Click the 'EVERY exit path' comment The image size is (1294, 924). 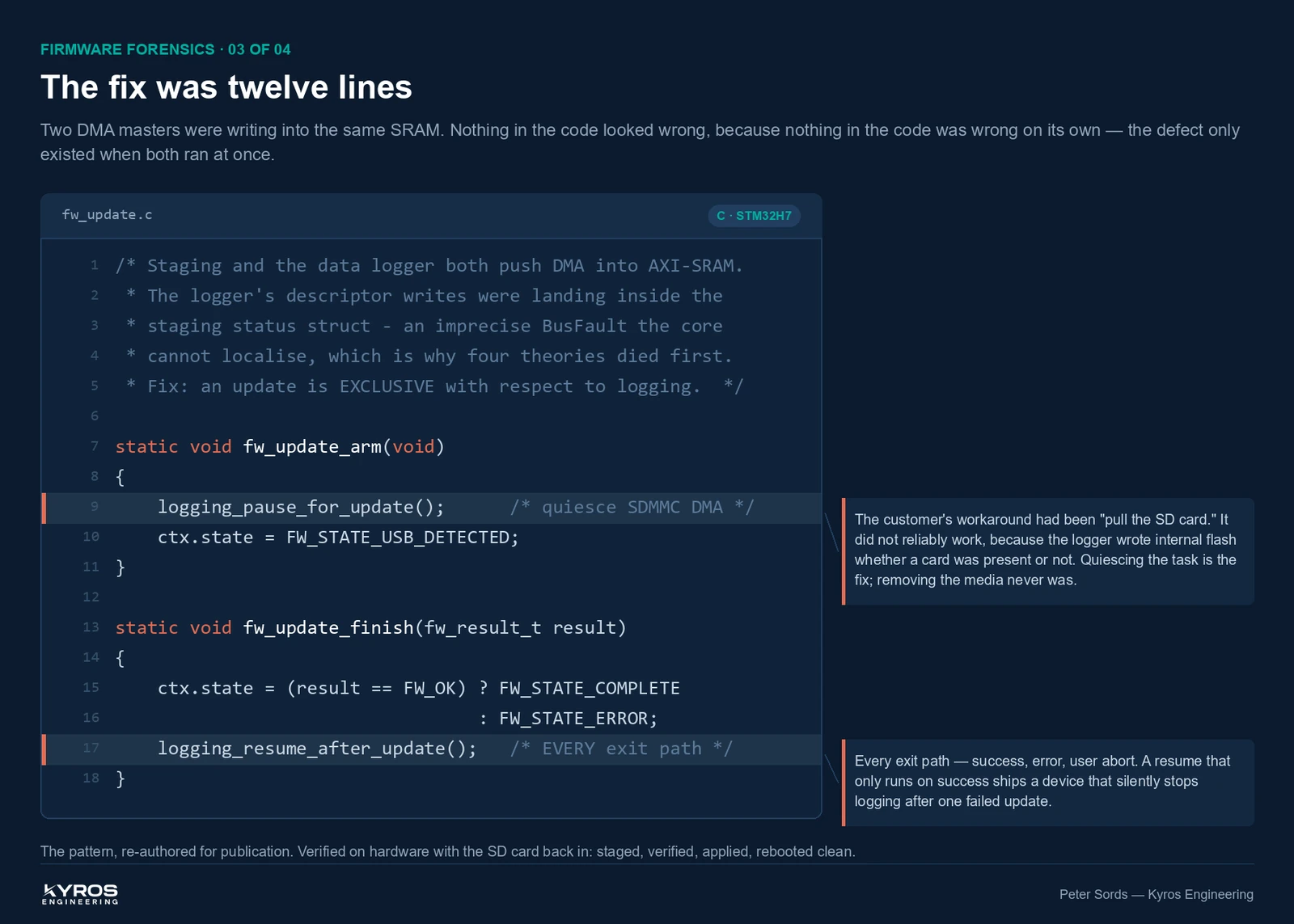click(x=621, y=749)
